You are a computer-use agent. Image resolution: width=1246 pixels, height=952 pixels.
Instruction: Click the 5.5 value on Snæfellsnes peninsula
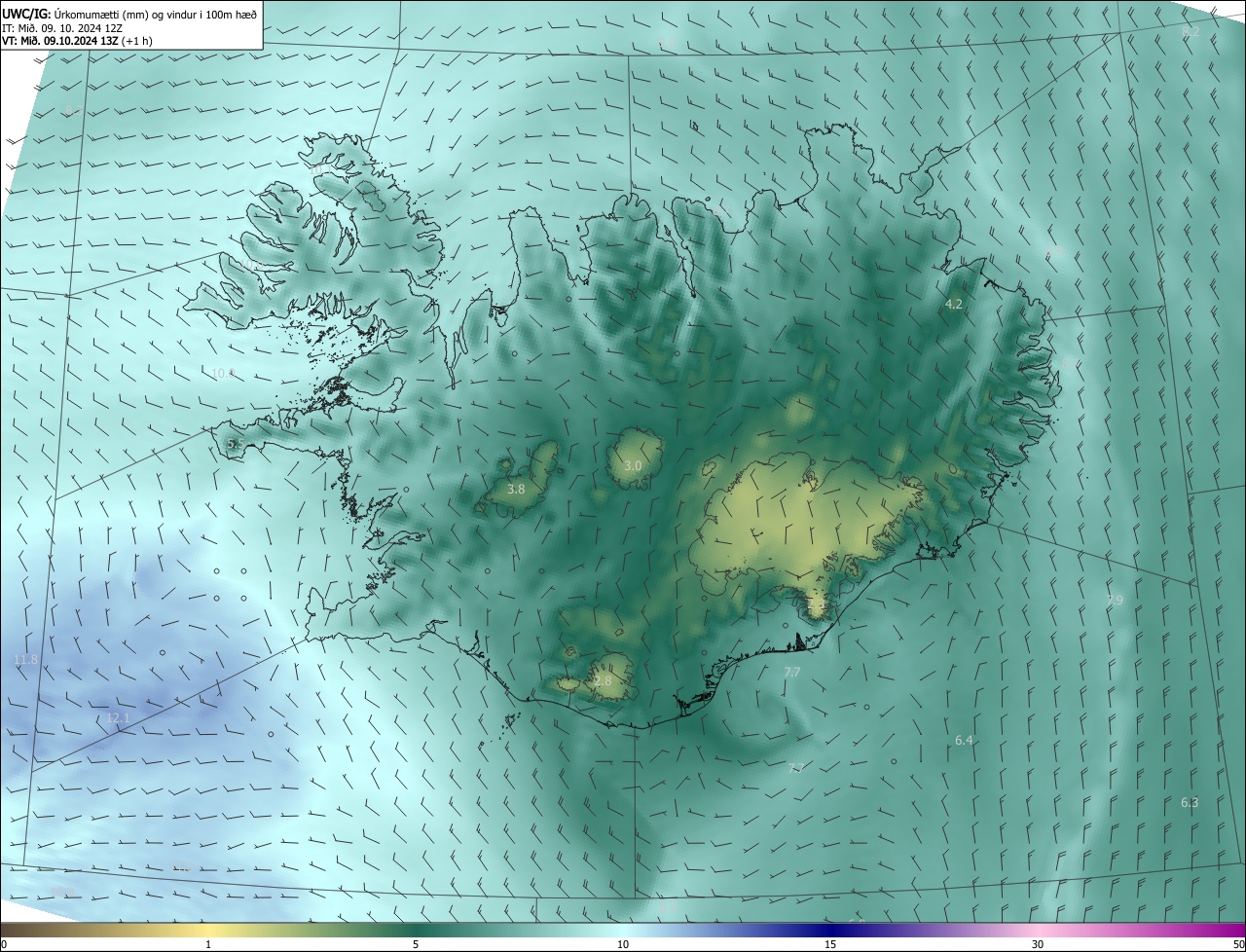tap(235, 444)
